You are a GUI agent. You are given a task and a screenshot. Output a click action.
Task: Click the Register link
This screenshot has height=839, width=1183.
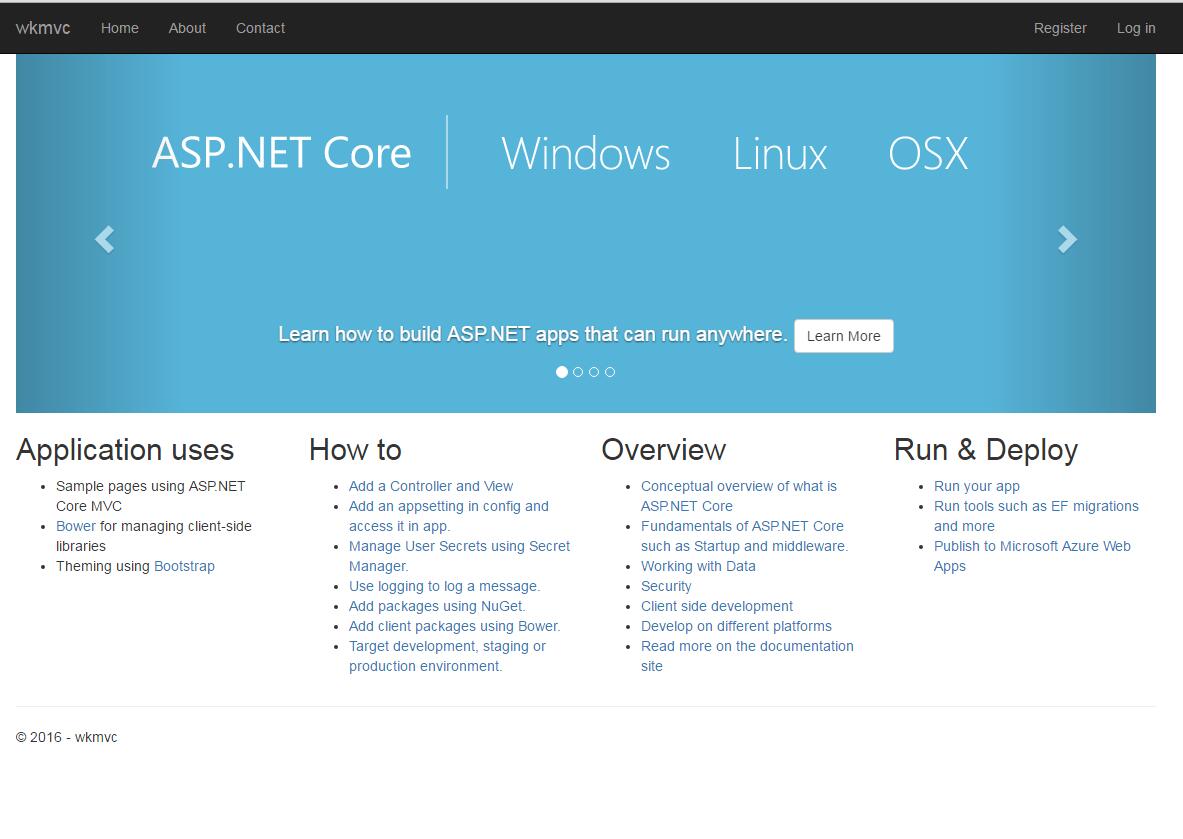1060,28
